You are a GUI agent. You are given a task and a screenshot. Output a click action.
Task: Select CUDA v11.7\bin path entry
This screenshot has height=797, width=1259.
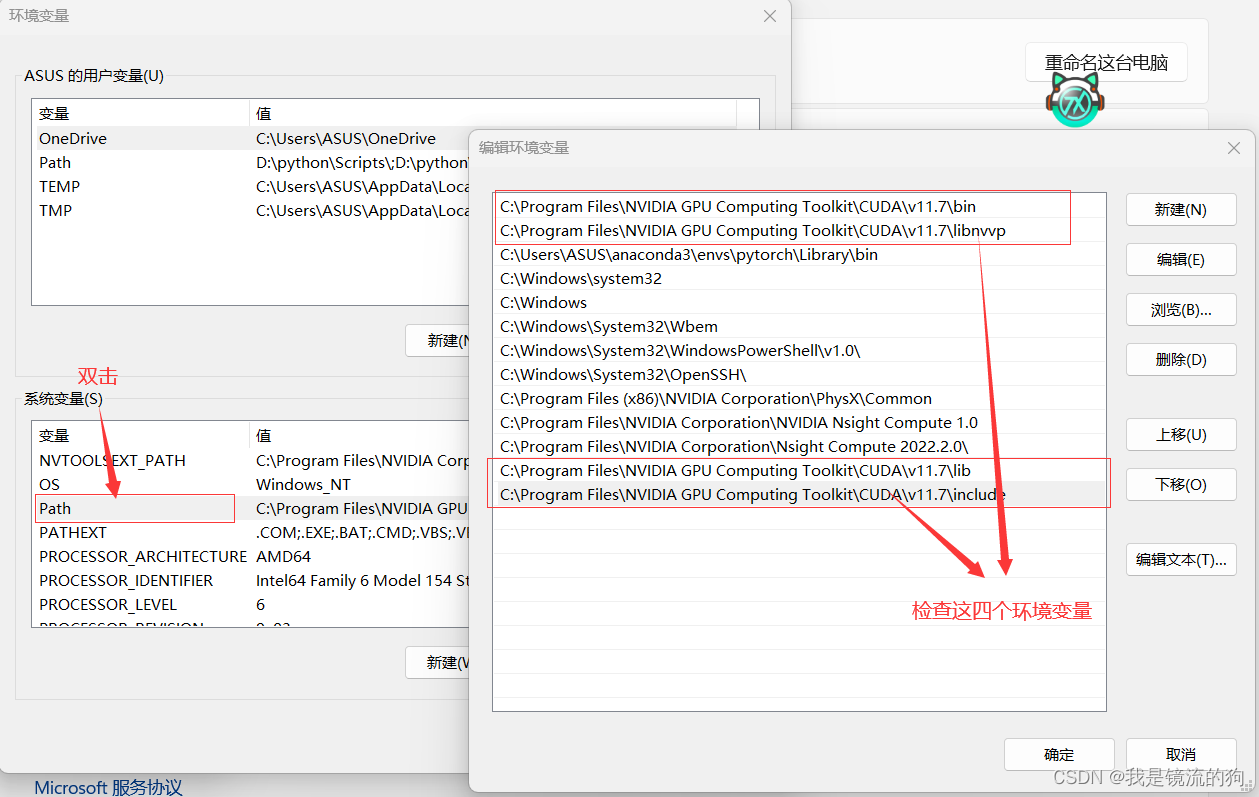(x=800, y=207)
